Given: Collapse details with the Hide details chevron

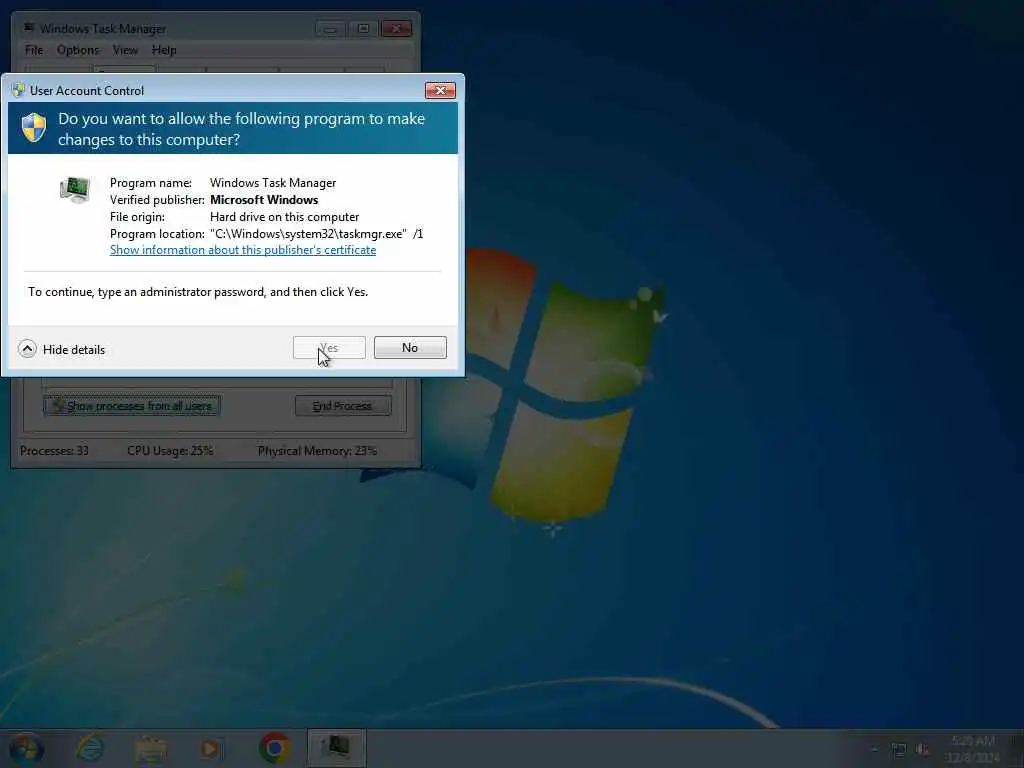Looking at the screenshot, I should 27,349.
